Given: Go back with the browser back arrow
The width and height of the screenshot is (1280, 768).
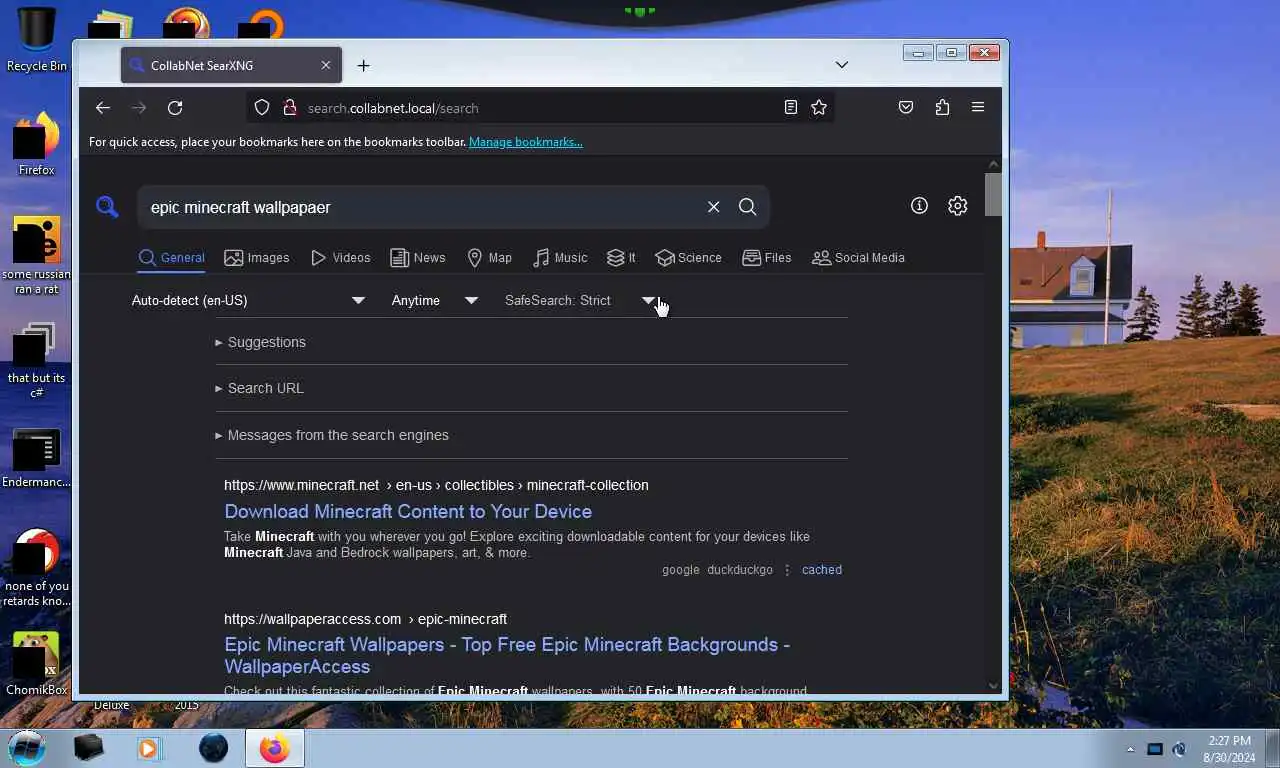Looking at the screenshot, I should (x=103, y=108).
